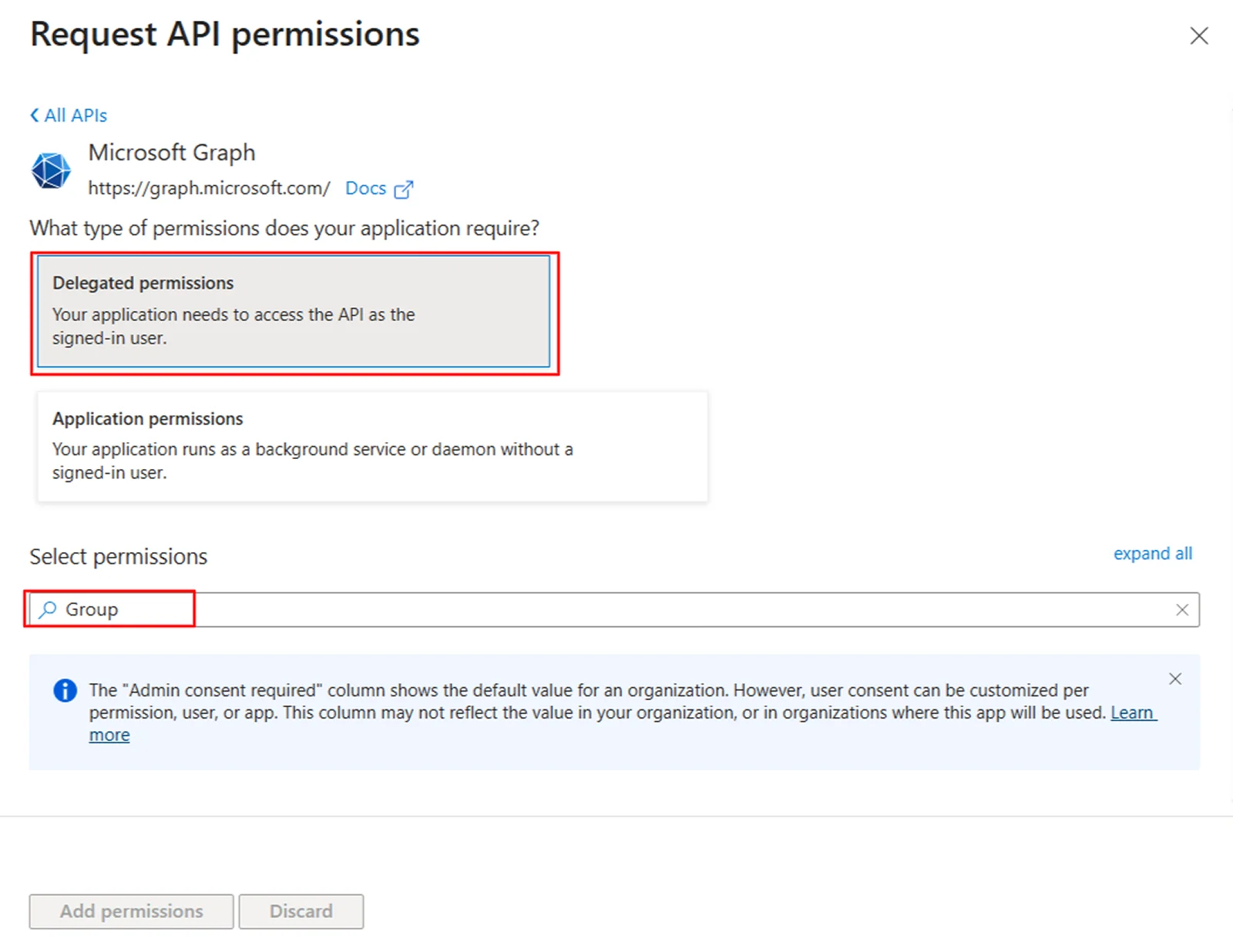Expand all permission groups
This screenshot has width=1233, height=952.
[x=1152, y=554]
